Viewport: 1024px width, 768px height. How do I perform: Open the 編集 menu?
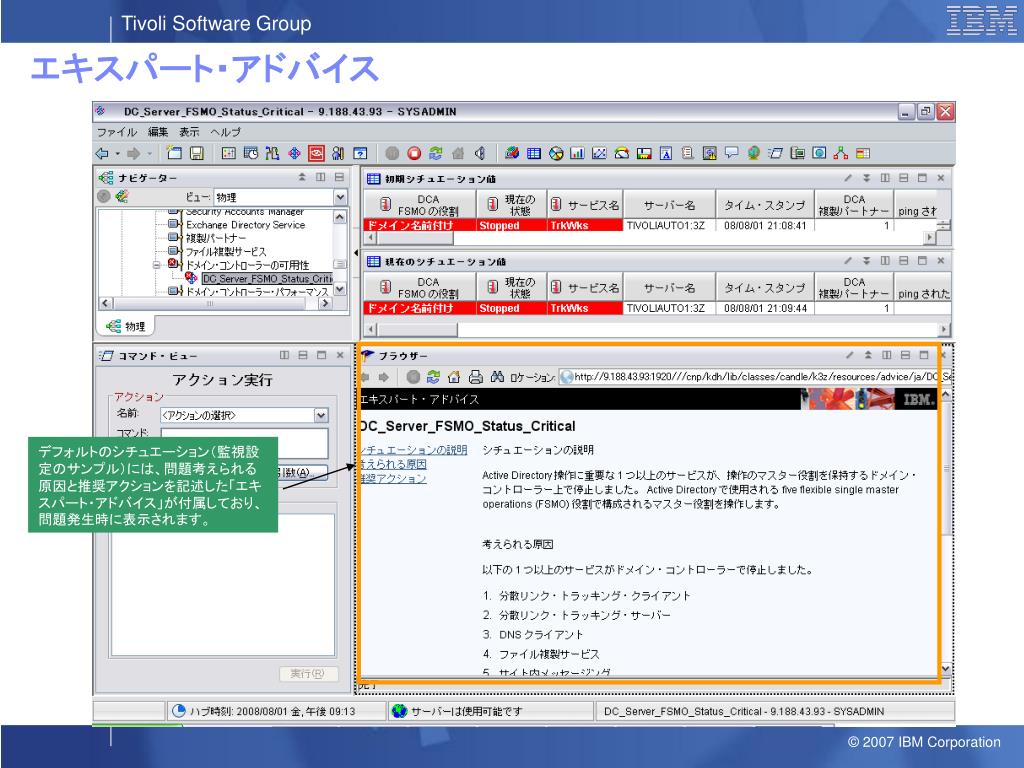click(x=158, y=132)
